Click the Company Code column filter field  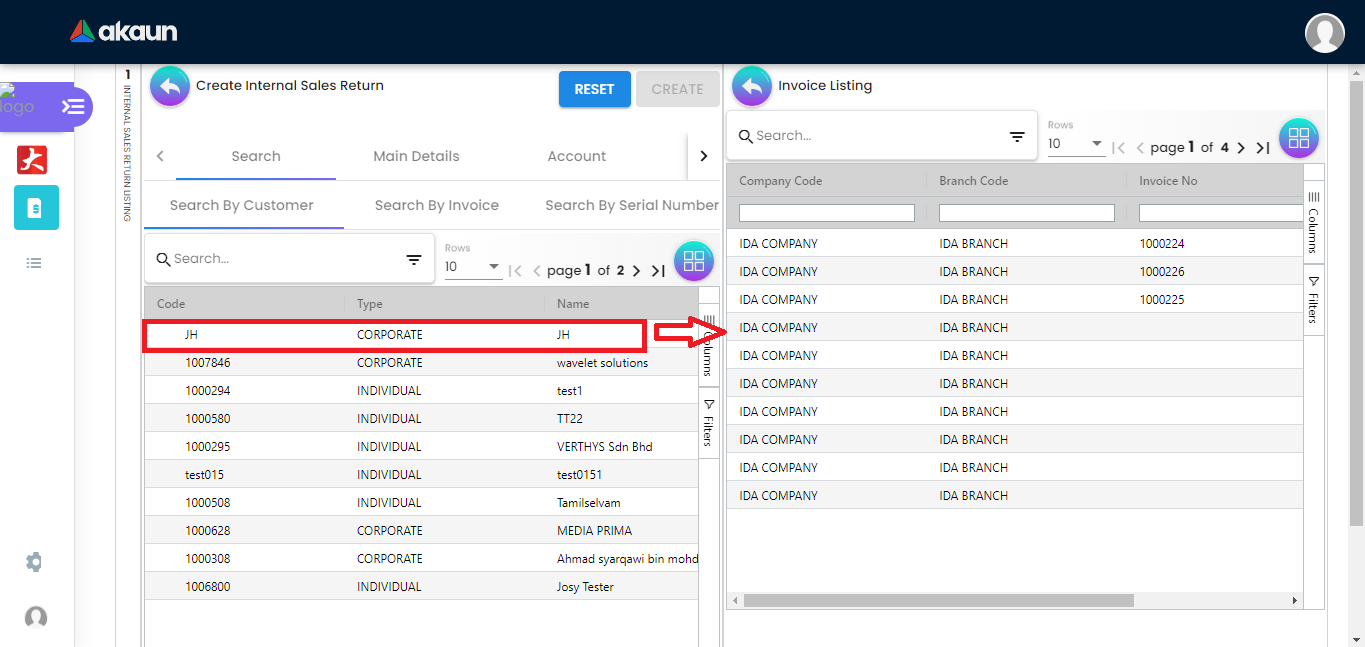pos(826,213)
